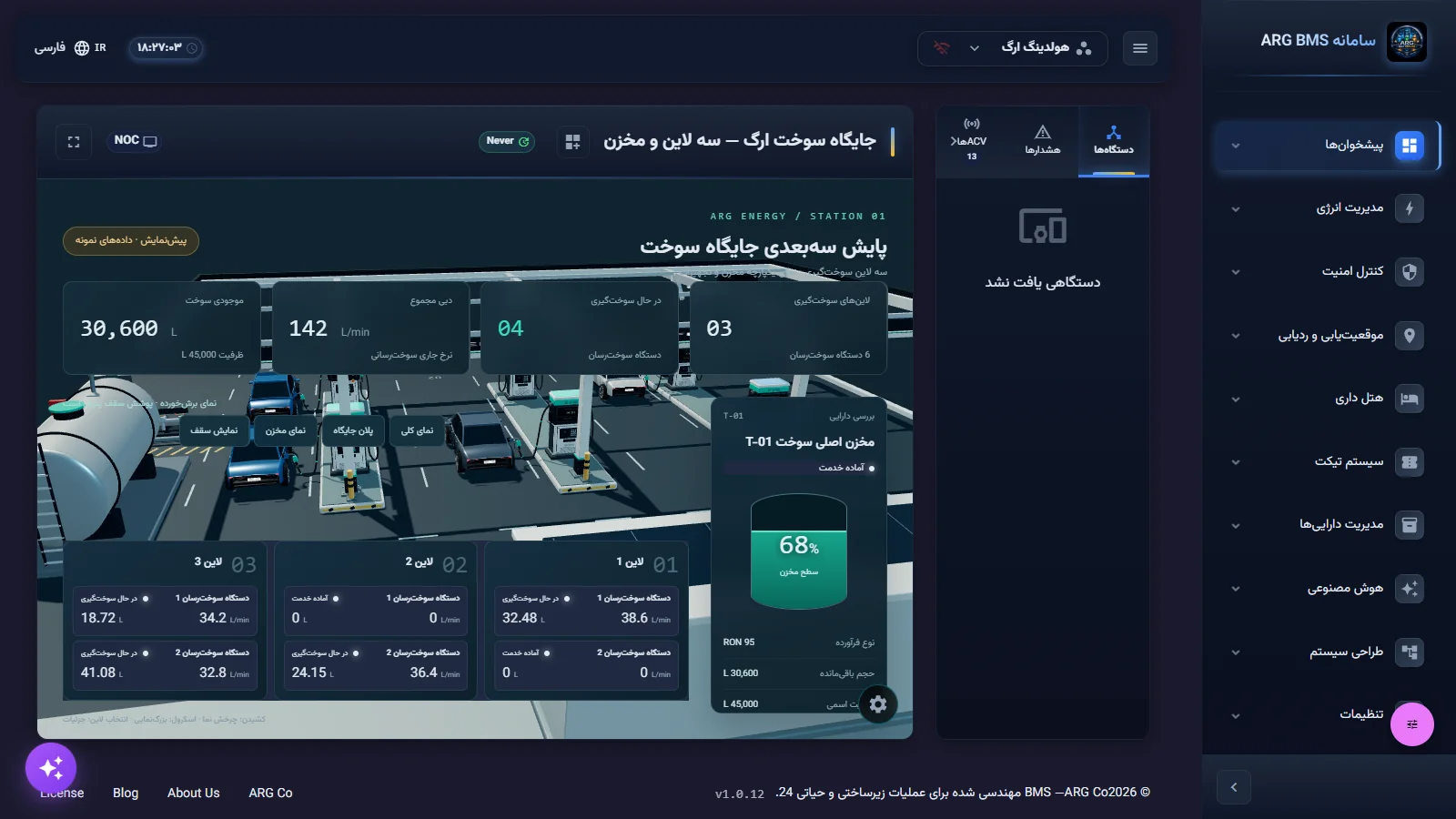Screen dimensions: 1456x819
Task: Click the Security Control shield icon
Action: coord(1410,271)
